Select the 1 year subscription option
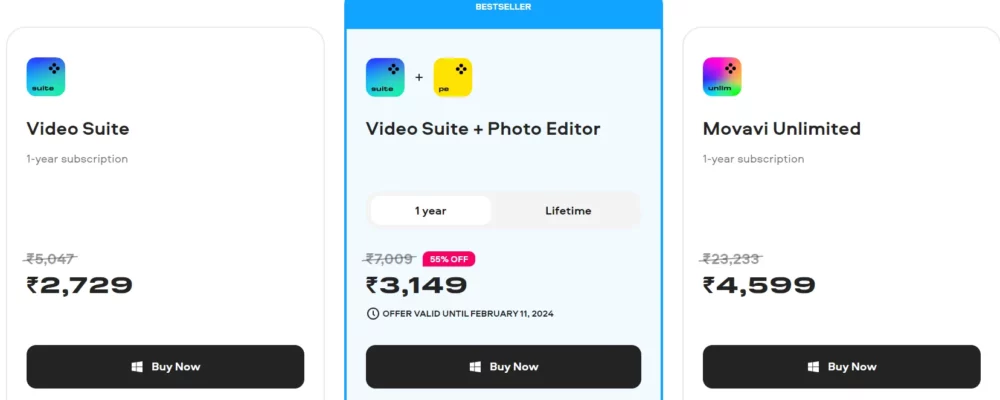 click(x=430, y=211)
